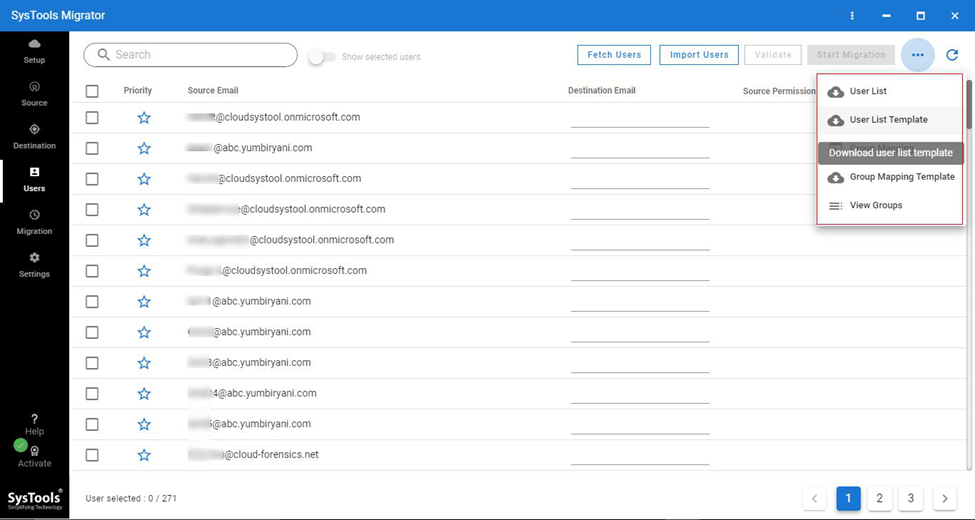This screenshot has height=520, width=975.
Task: Click destination email field for cloud-forensics.net row
Action: 640,455
